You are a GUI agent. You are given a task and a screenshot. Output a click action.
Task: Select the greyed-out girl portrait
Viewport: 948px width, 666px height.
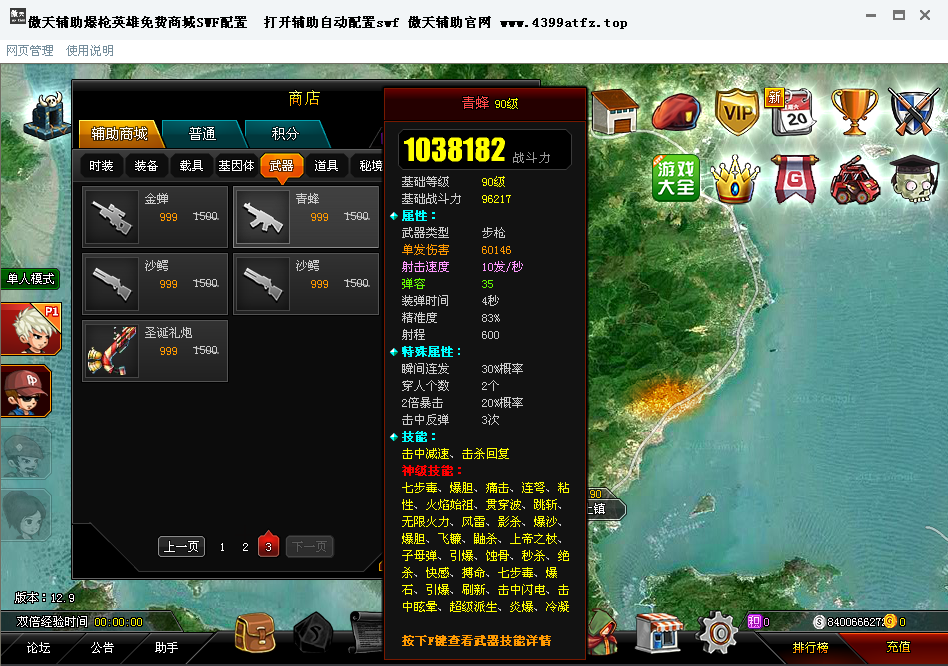point(25,516)
